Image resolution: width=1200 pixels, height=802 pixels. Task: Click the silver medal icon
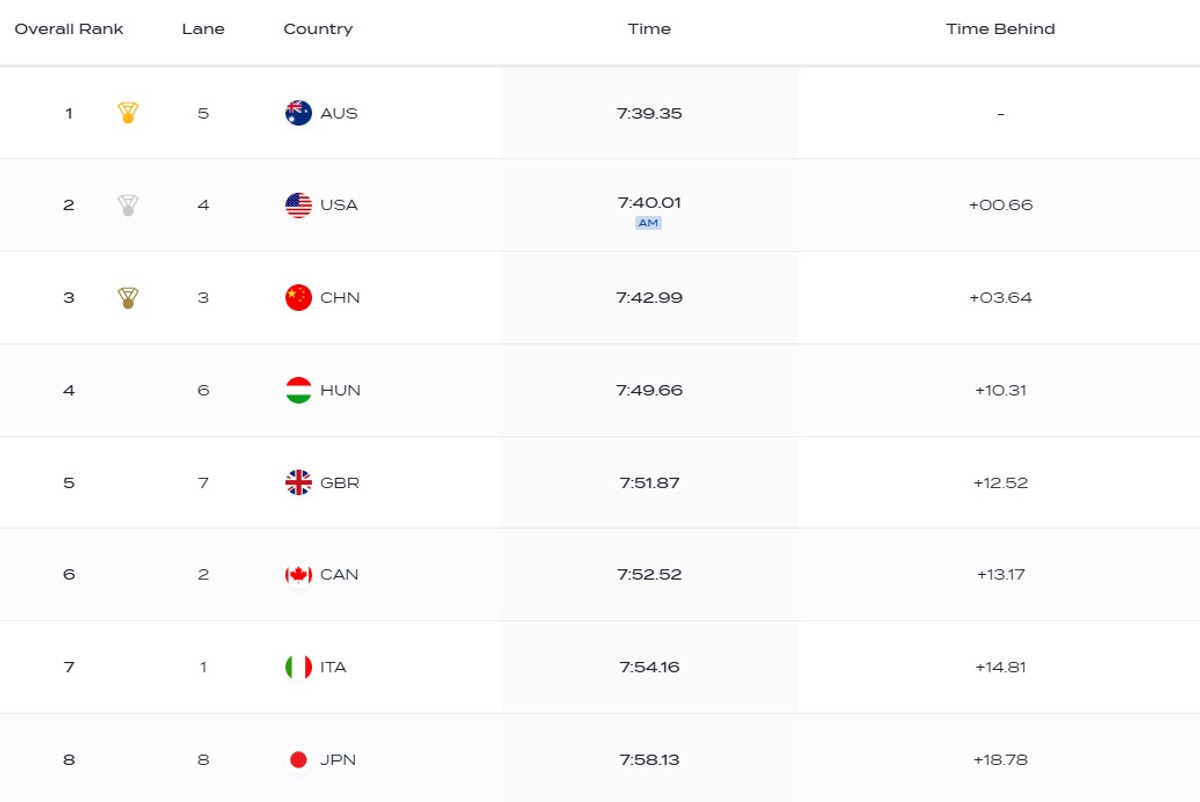(128, 205)
